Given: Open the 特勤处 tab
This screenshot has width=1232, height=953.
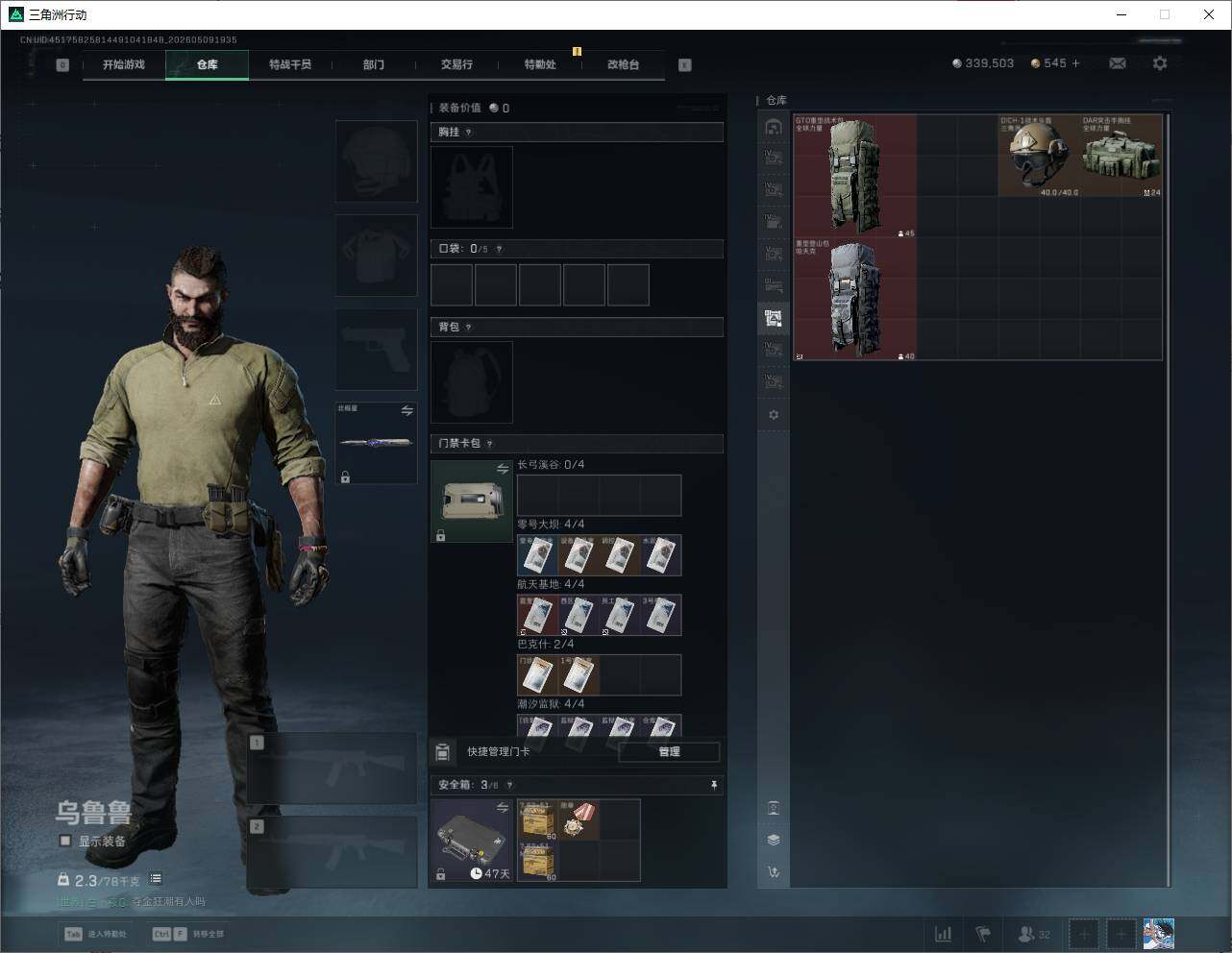Looking at the screenshot, I should pos(540,64).
